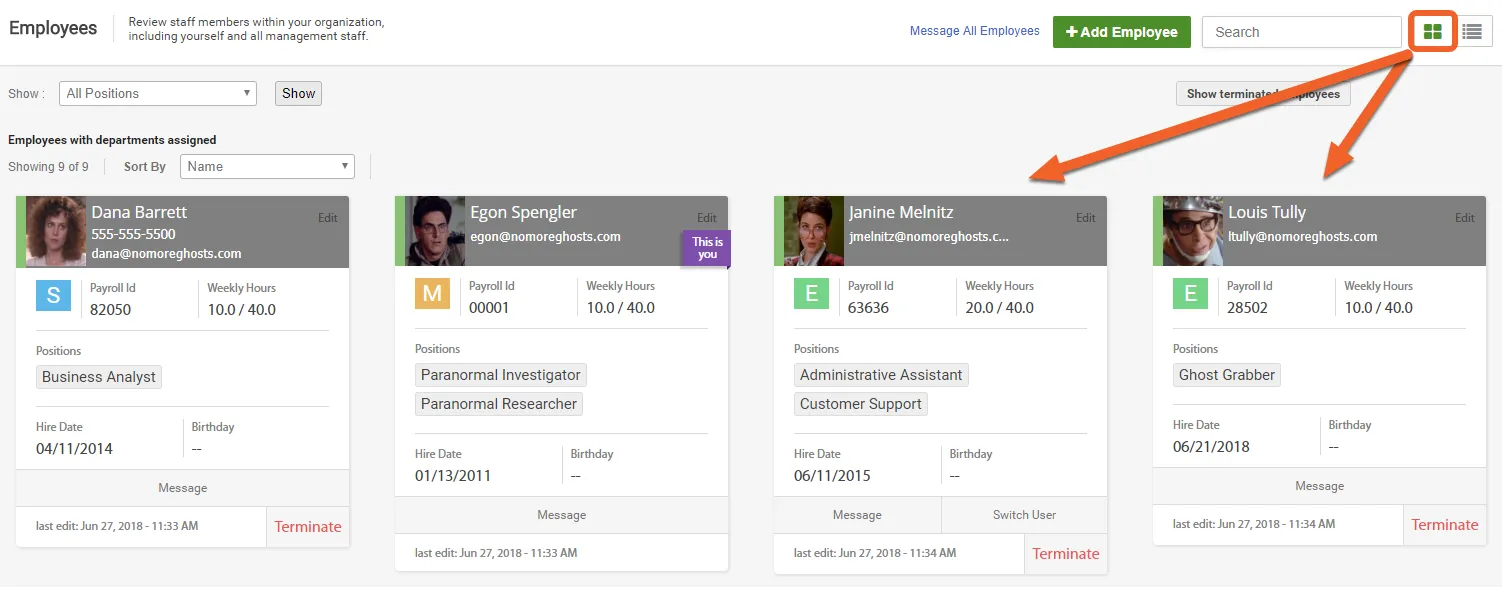Click email egon@nomoreghosts.com
The image size is (1502, 599).
click(545, 237)
